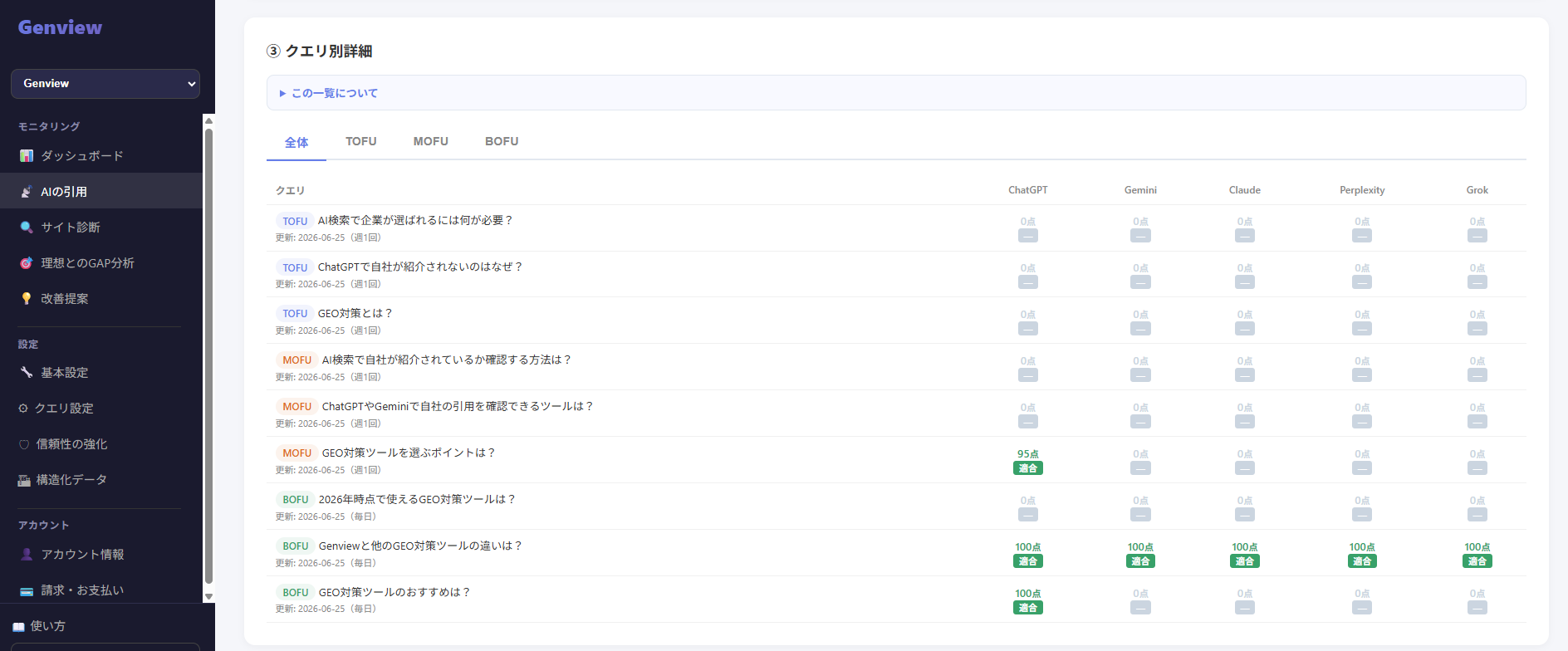Screen dimensions: 1568x651
Task: Open 請求・お支払い card icon
Action: click(27, 590)
